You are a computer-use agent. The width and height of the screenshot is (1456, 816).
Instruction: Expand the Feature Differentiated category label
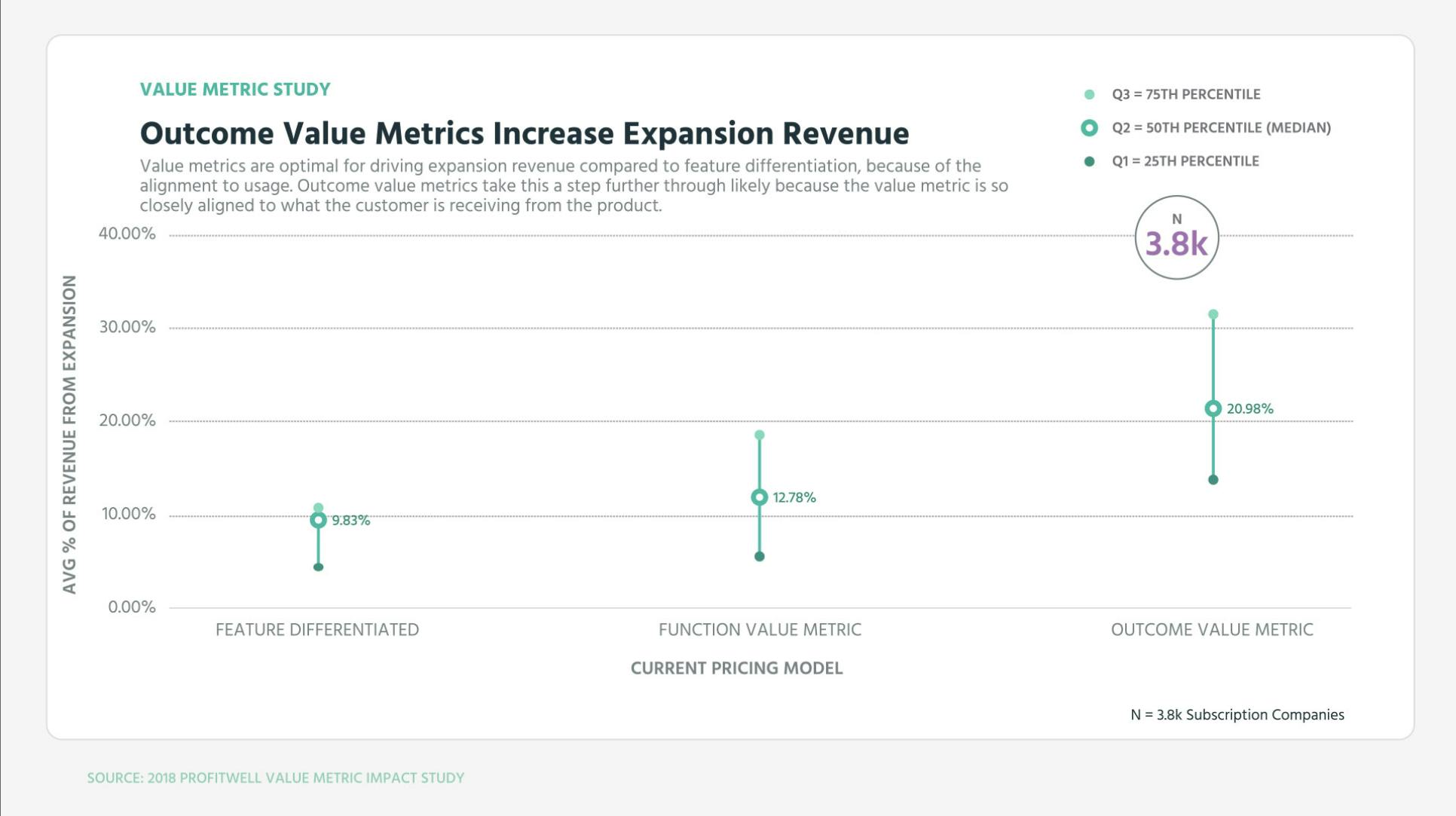click(318, 629)
